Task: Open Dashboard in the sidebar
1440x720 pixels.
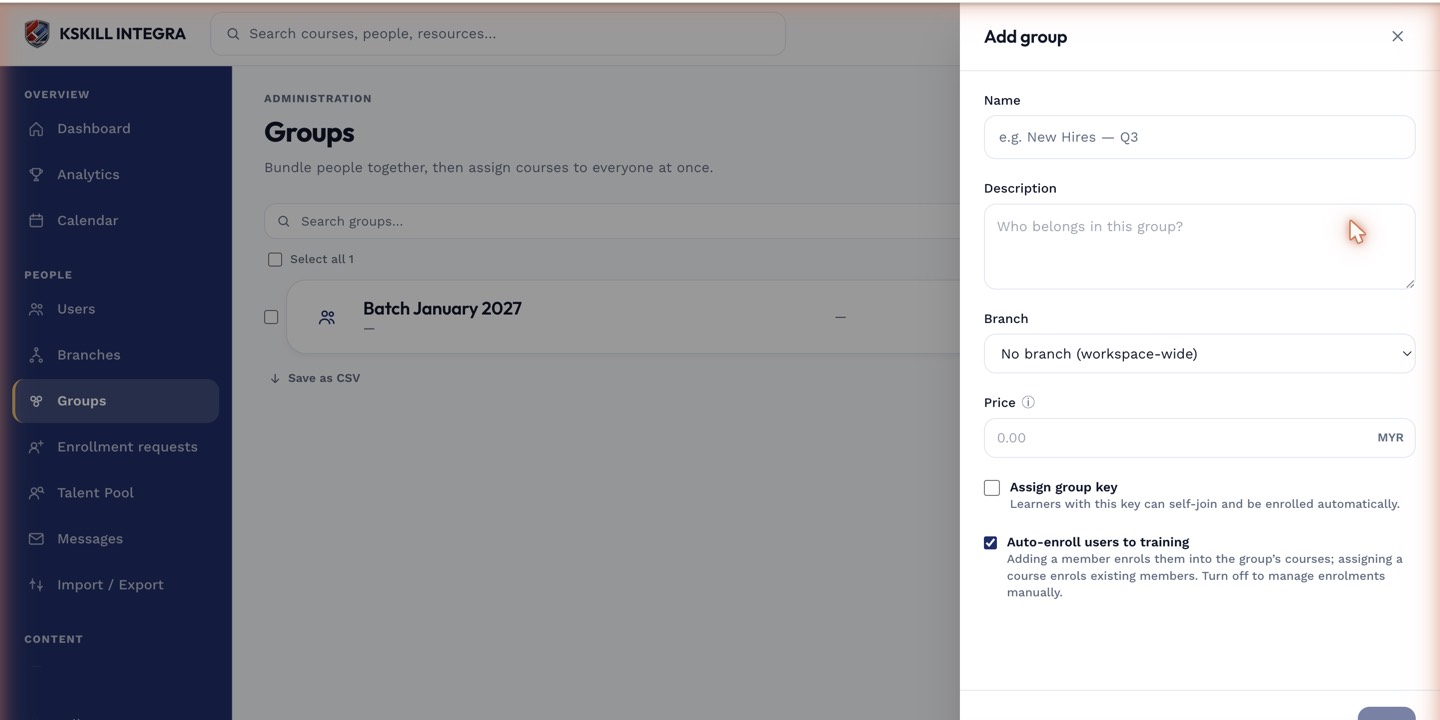Action: click(116, 129)
